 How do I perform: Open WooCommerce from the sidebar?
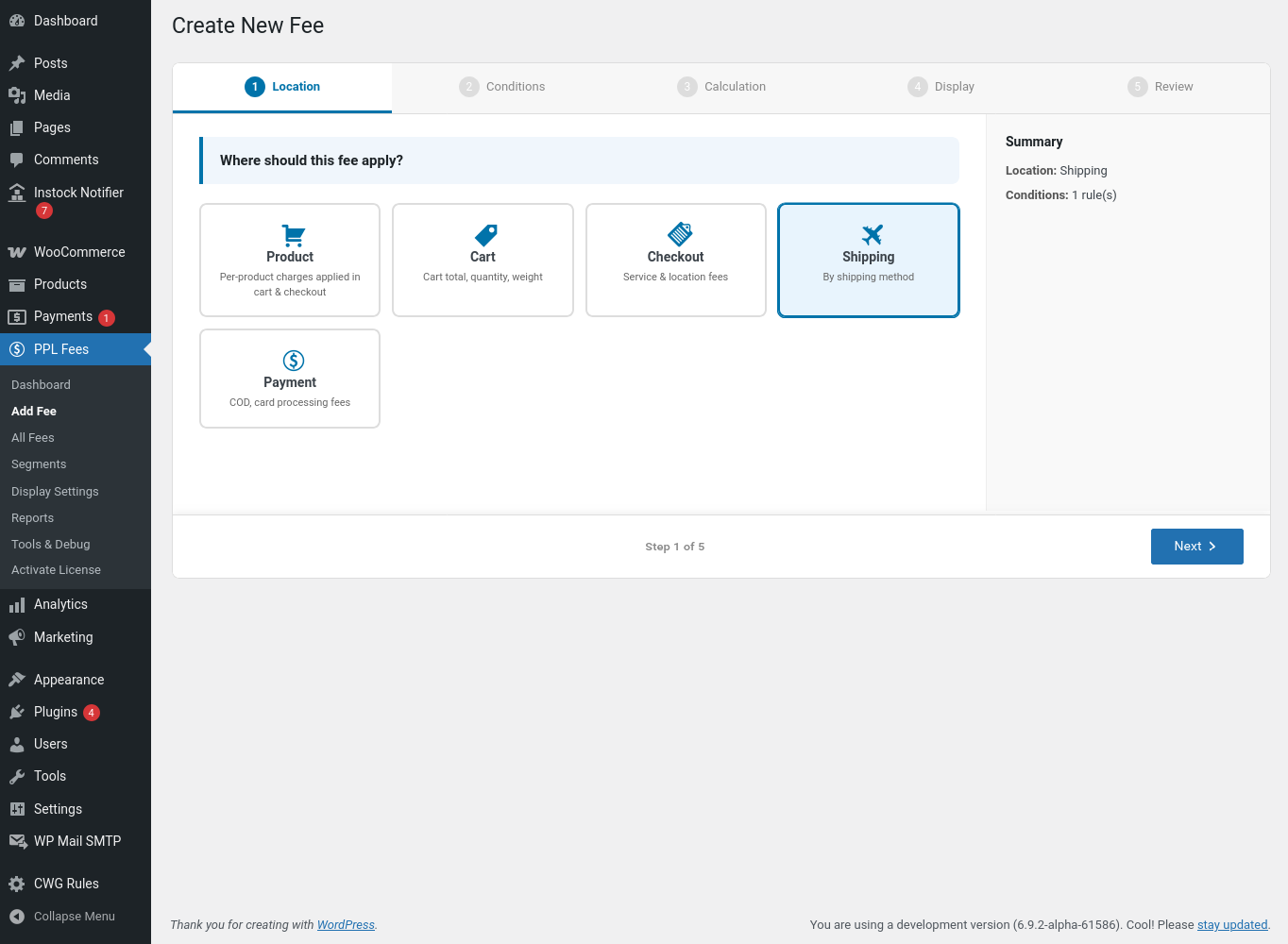[78, 252]
